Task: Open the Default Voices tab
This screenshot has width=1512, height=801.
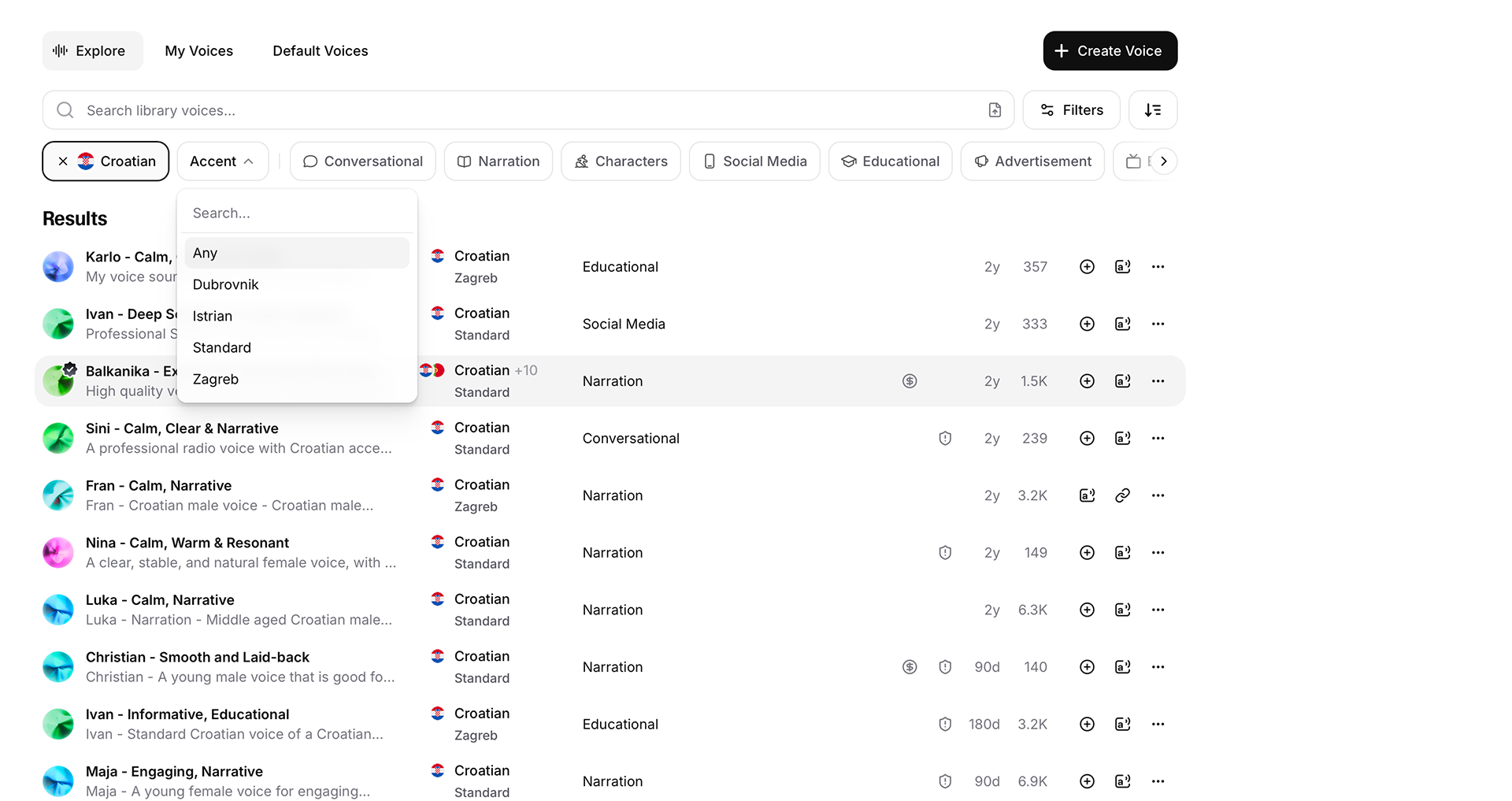Action: 320,51
